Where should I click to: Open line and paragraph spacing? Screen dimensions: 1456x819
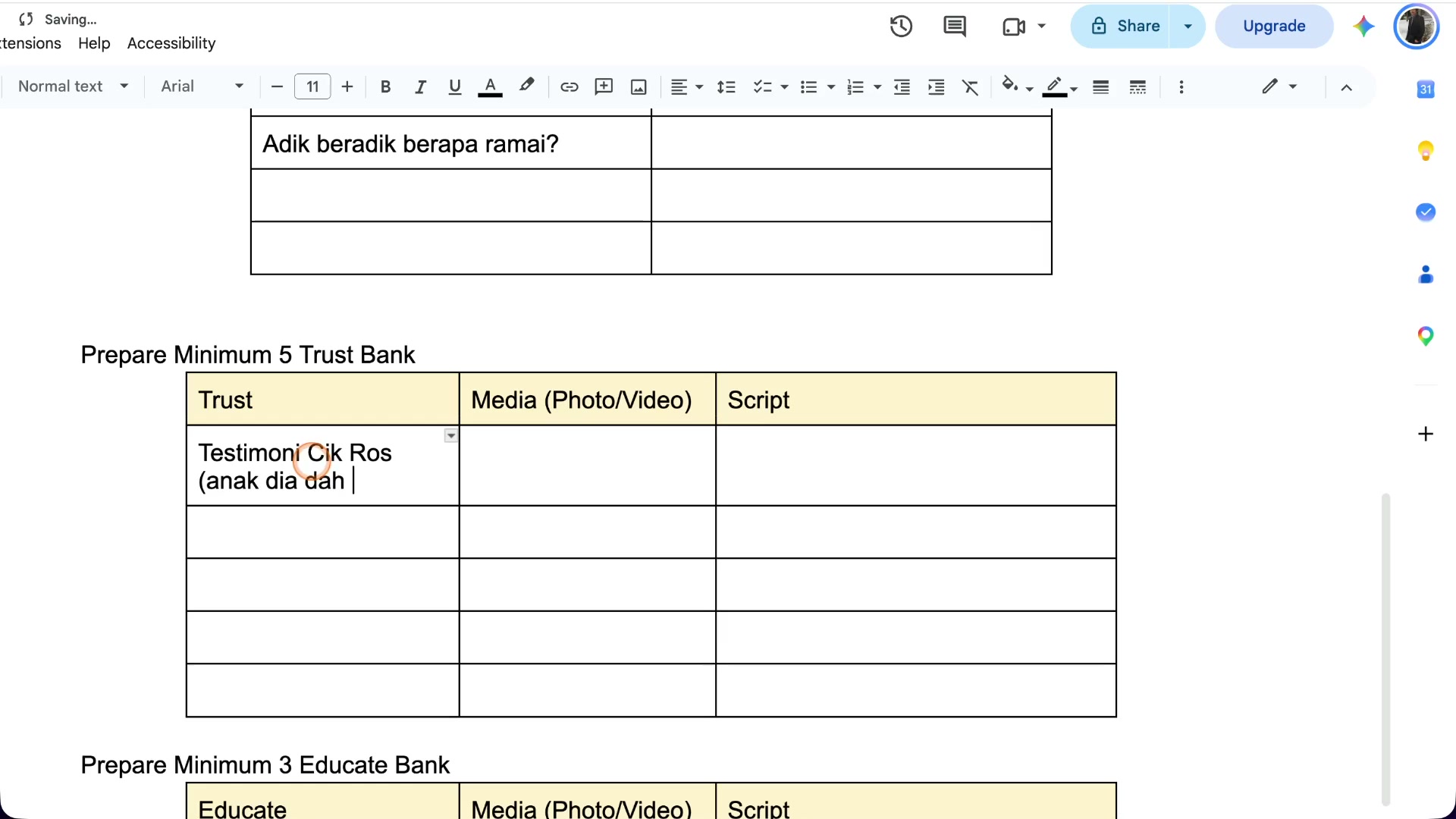(726, 87)
